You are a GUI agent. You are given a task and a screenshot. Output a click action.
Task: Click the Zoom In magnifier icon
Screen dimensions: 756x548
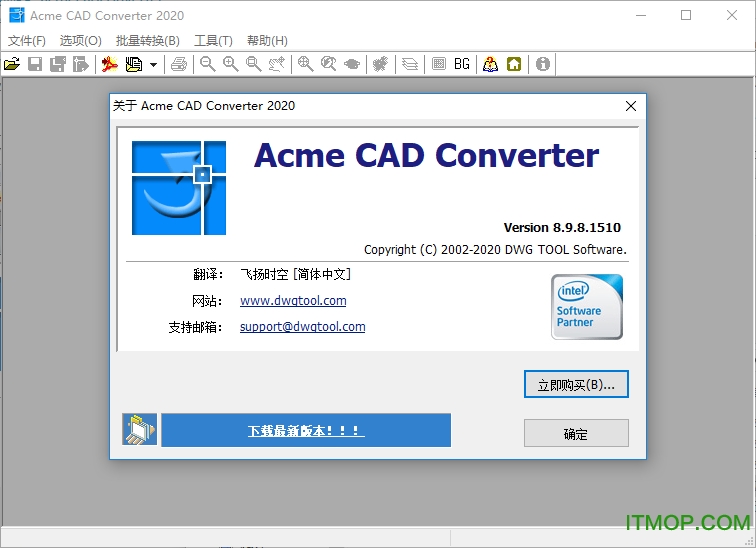(230, 64)
